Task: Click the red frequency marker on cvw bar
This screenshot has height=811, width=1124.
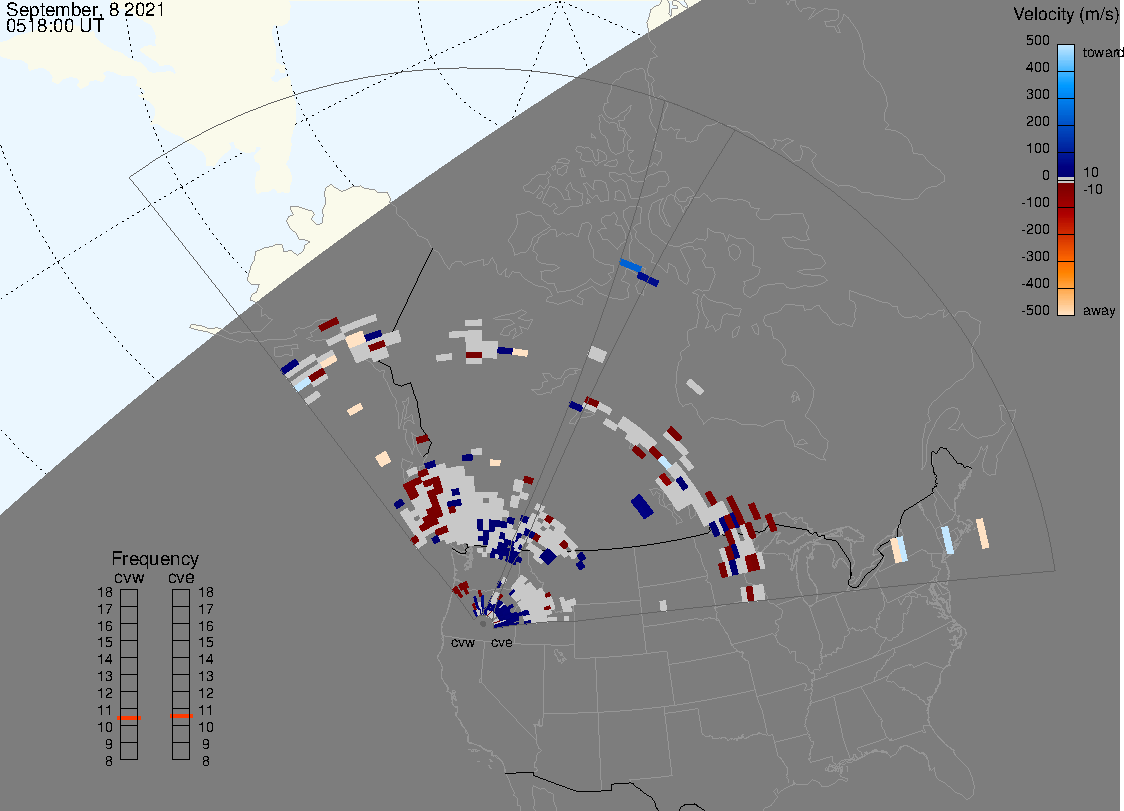Action: 129,718
